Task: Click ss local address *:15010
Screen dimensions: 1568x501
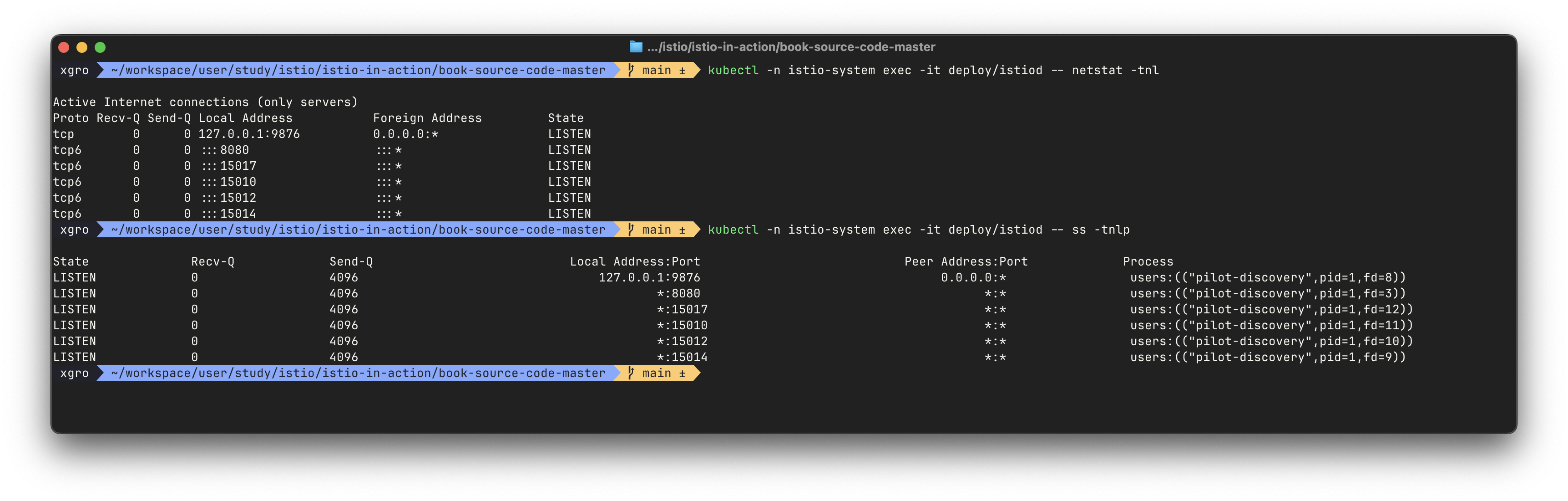Action: pos(683,326)
